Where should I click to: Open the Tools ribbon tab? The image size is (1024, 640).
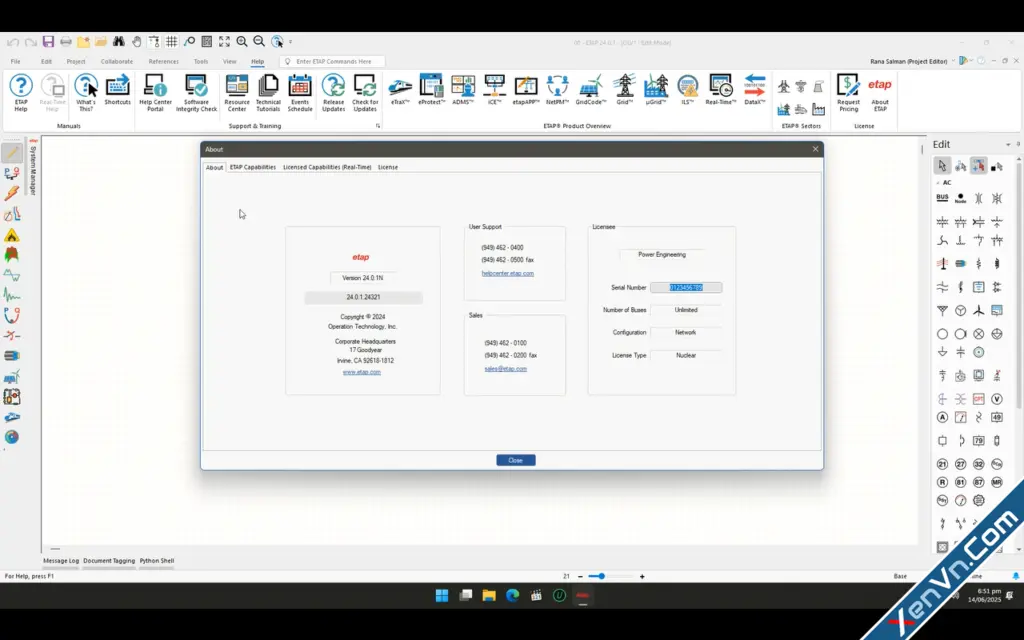point(200,61)
